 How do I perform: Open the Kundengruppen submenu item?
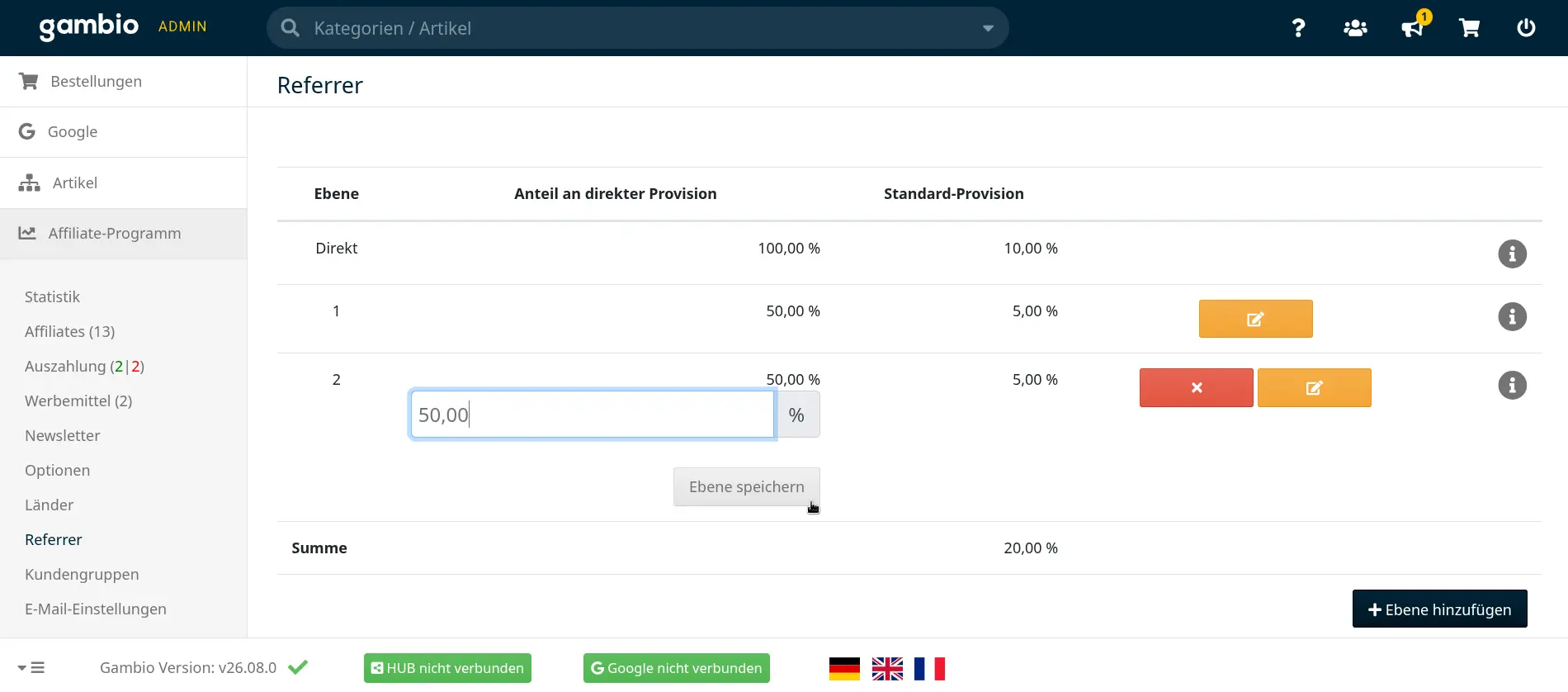tap(82, 574)
